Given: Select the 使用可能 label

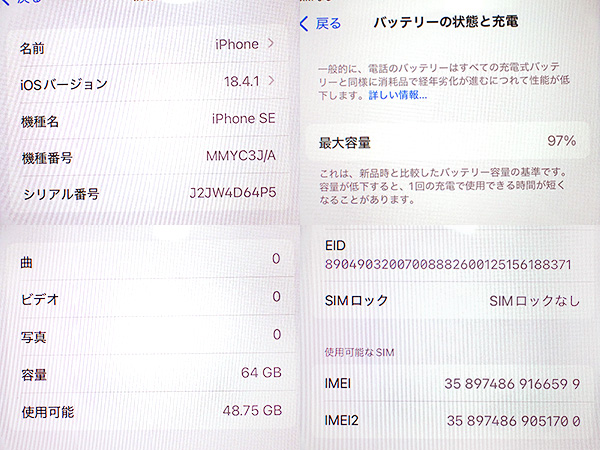Looking at the screenshot, I should 48,412.
